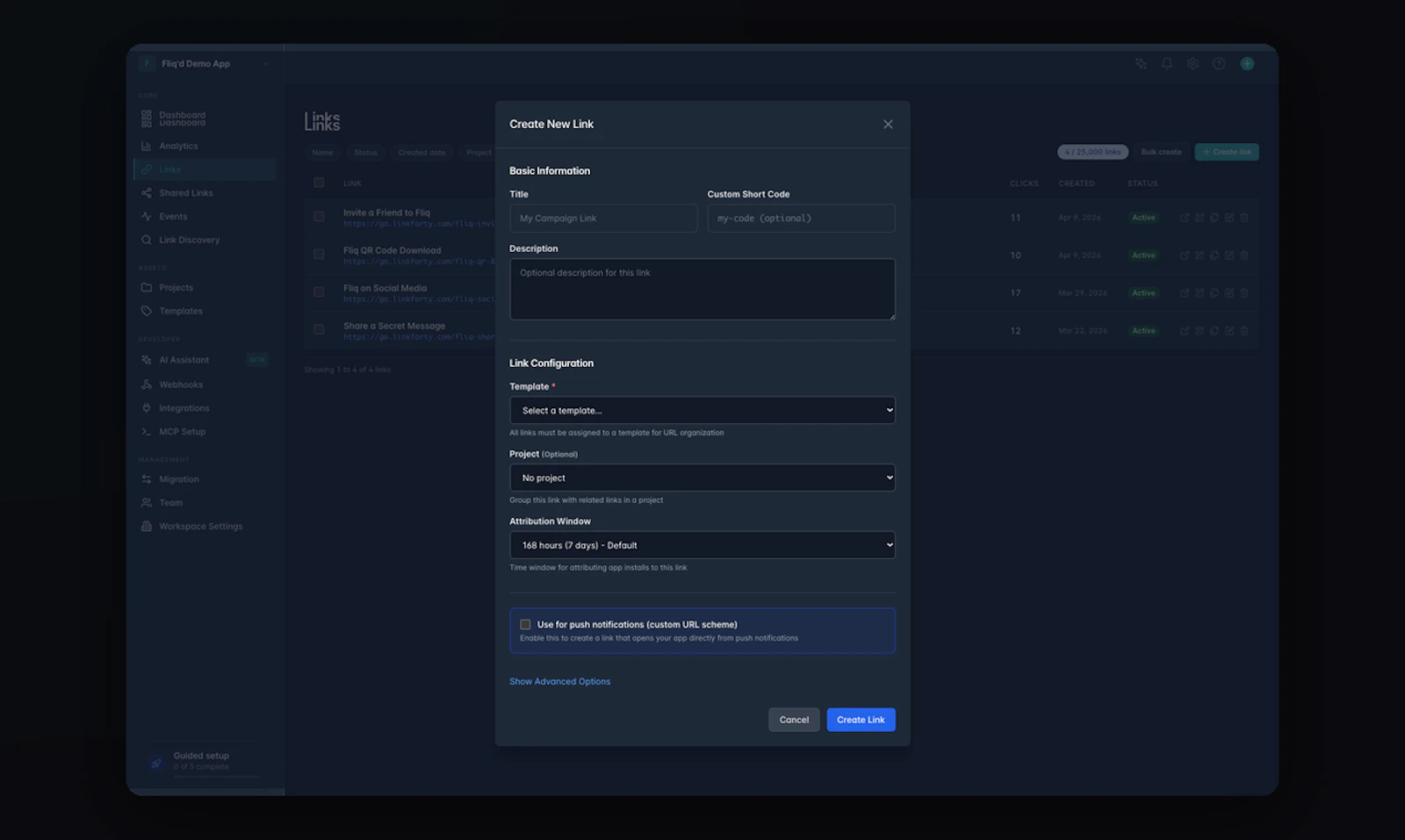Open the Fliq'd Demo App workspace switcher
The image size is (1405, 840).
[204, 63]
